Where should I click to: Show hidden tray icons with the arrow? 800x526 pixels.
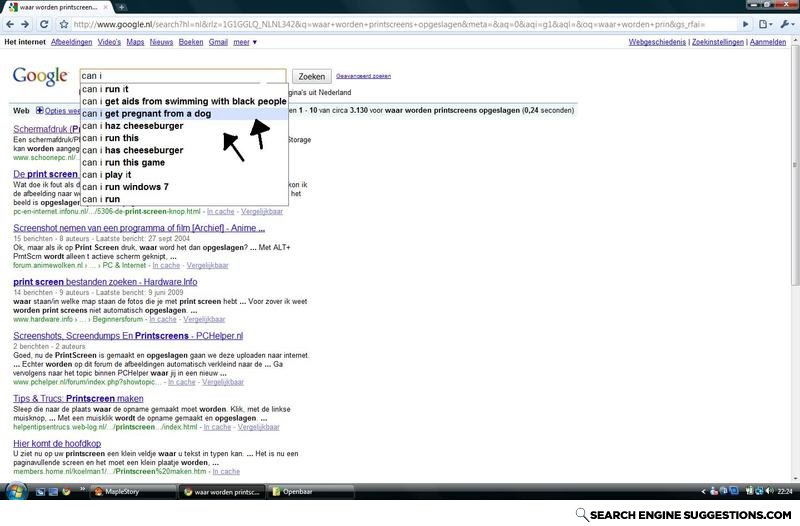703,492
